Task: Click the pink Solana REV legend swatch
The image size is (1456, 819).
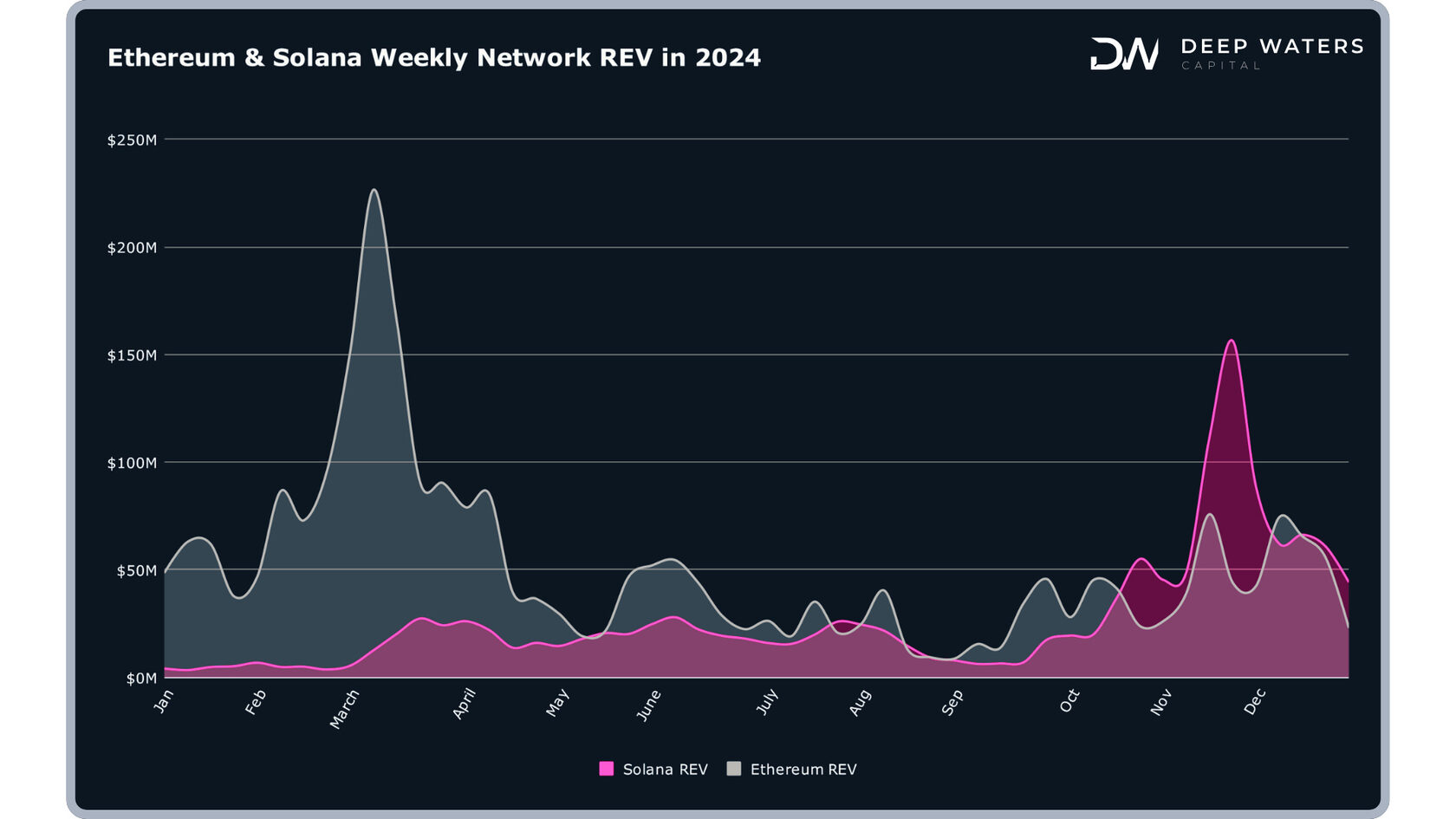Action: pos(607,769)
